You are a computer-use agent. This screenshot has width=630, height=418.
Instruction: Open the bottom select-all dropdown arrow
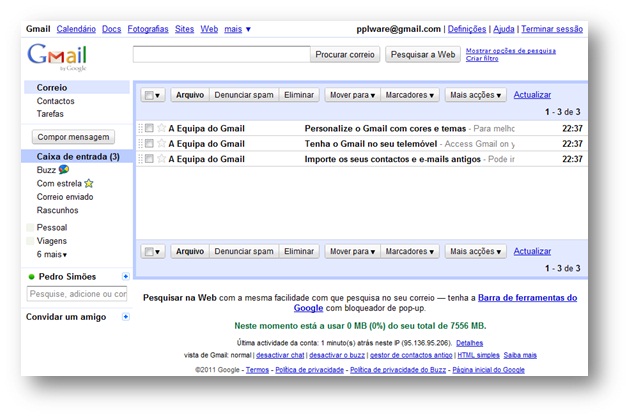(158, 252)
